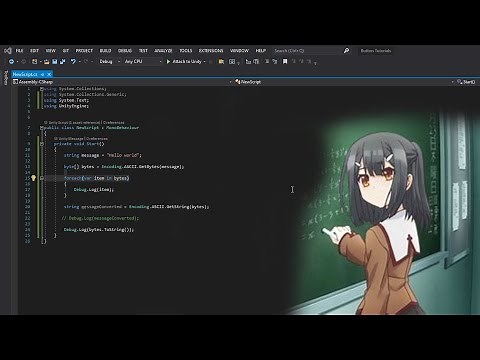The height and width of the screenshot is (360, 480).
Task: Click Debug.Log(item) code line
Action: (x=94, y=189)
